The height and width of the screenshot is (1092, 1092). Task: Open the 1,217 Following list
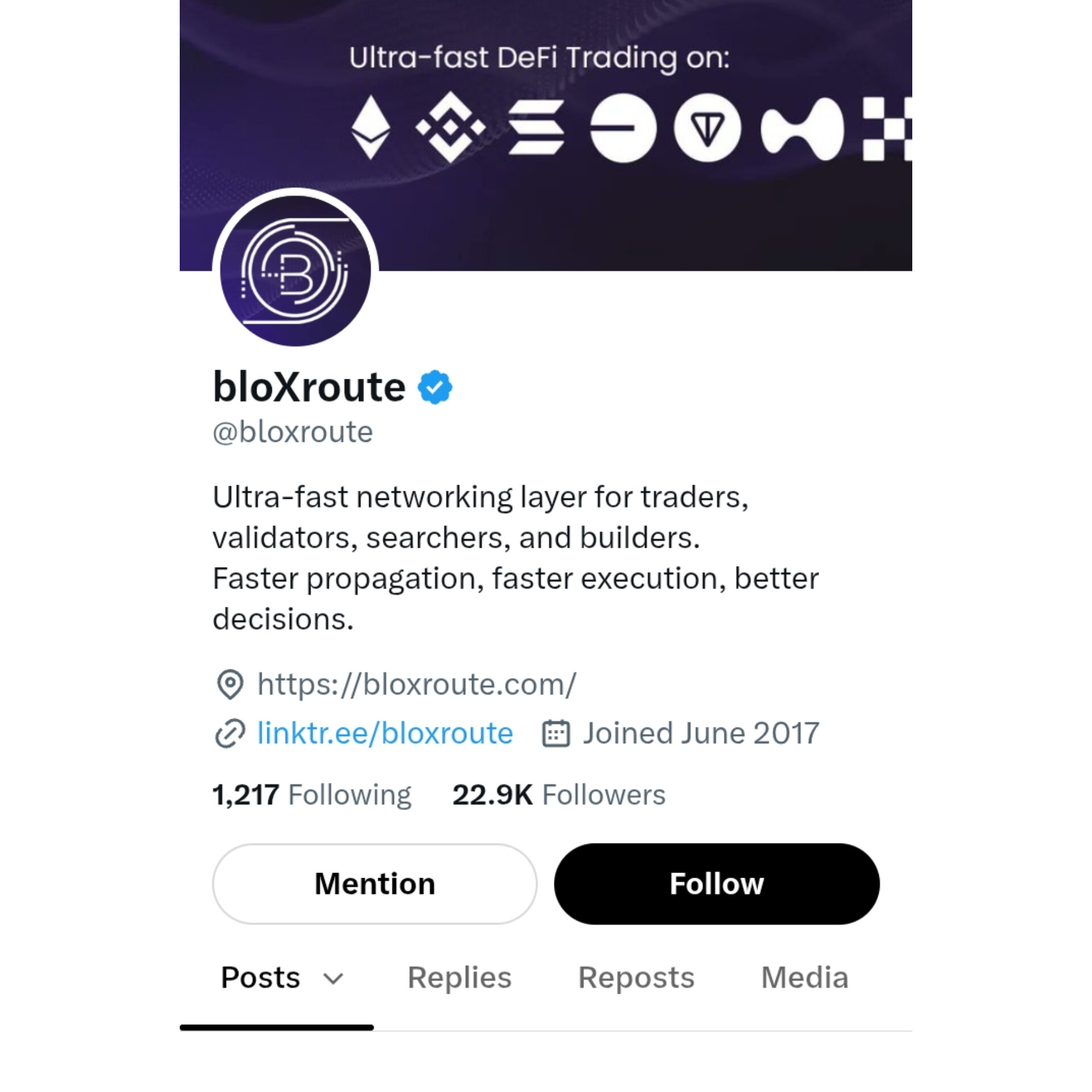point(312,795)
